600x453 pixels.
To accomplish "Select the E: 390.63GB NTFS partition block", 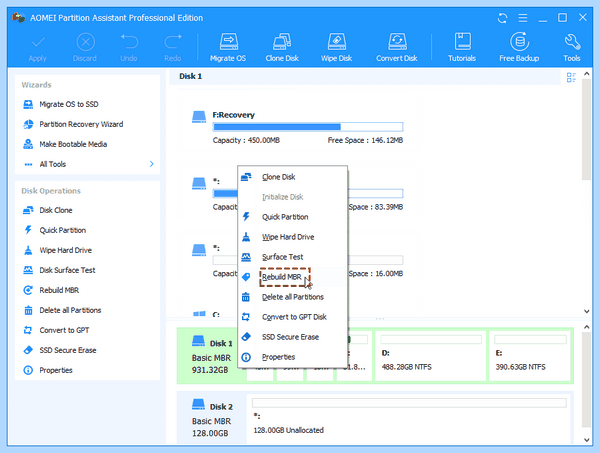I will pos(530,356).
